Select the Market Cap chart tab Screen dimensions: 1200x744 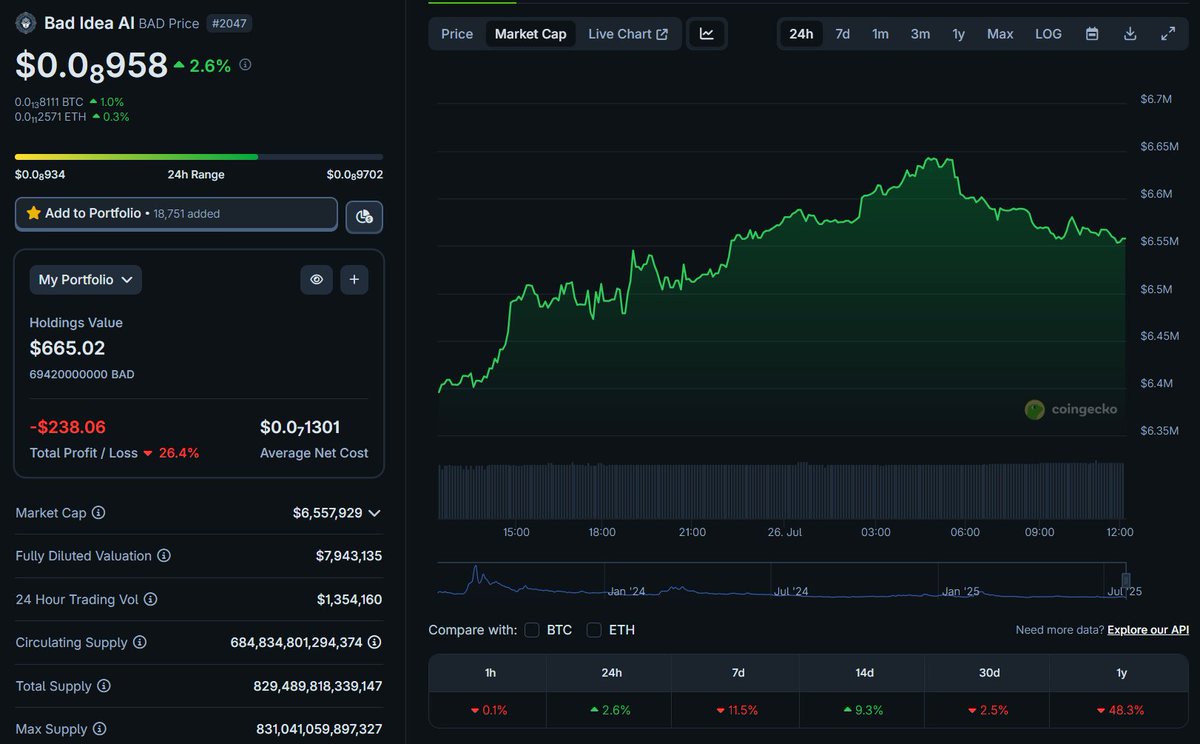[530, 34]
